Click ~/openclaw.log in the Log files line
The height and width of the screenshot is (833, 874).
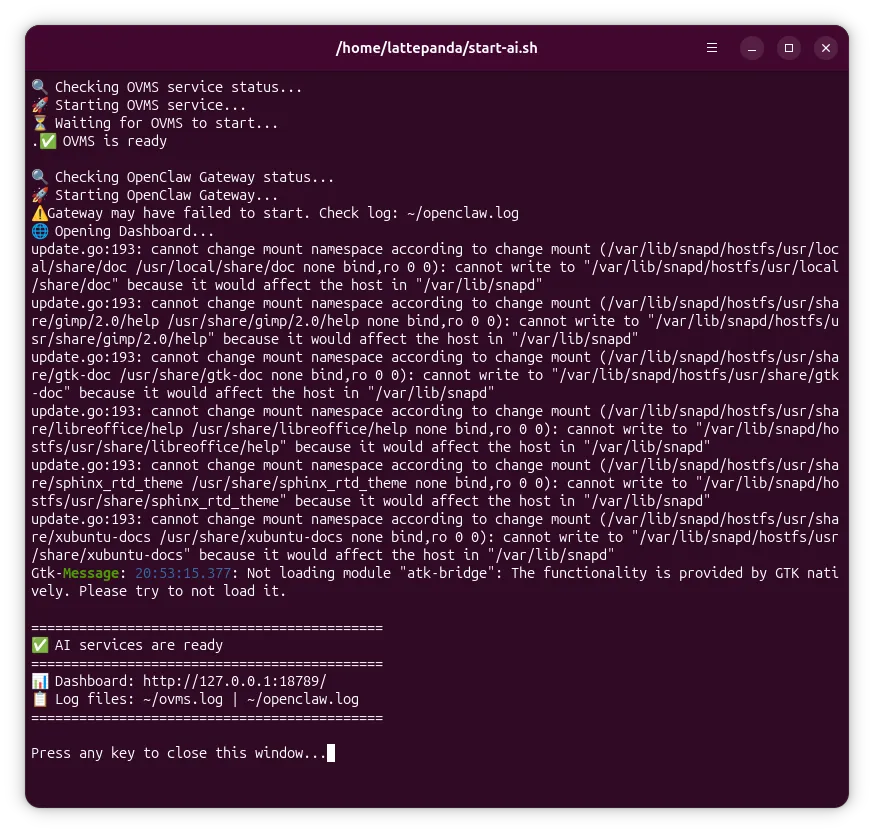[x=303, y=699]
